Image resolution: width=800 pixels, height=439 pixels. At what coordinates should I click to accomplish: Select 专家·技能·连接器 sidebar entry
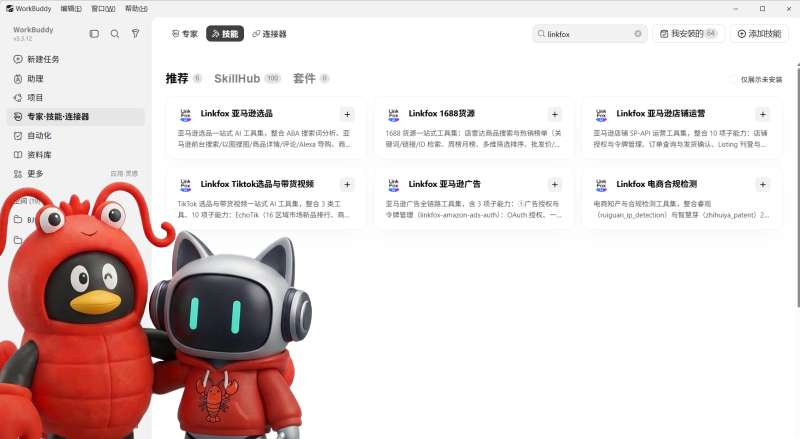(76, 116)
